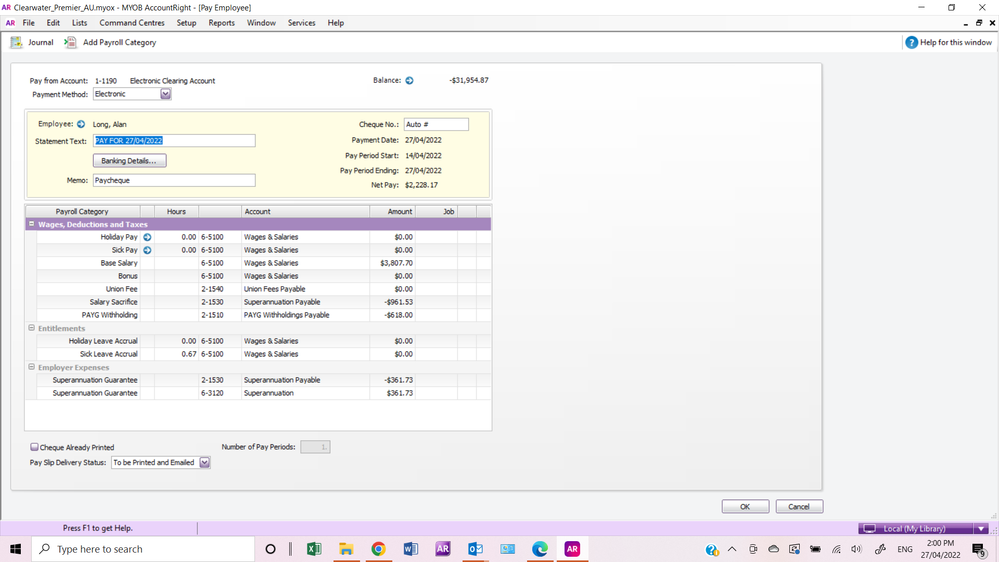The width and height of the screenshot is (999, 562).
Task: Open the Pay Slip Delivery Status dropdown
Action: click(x=205, y=463)
